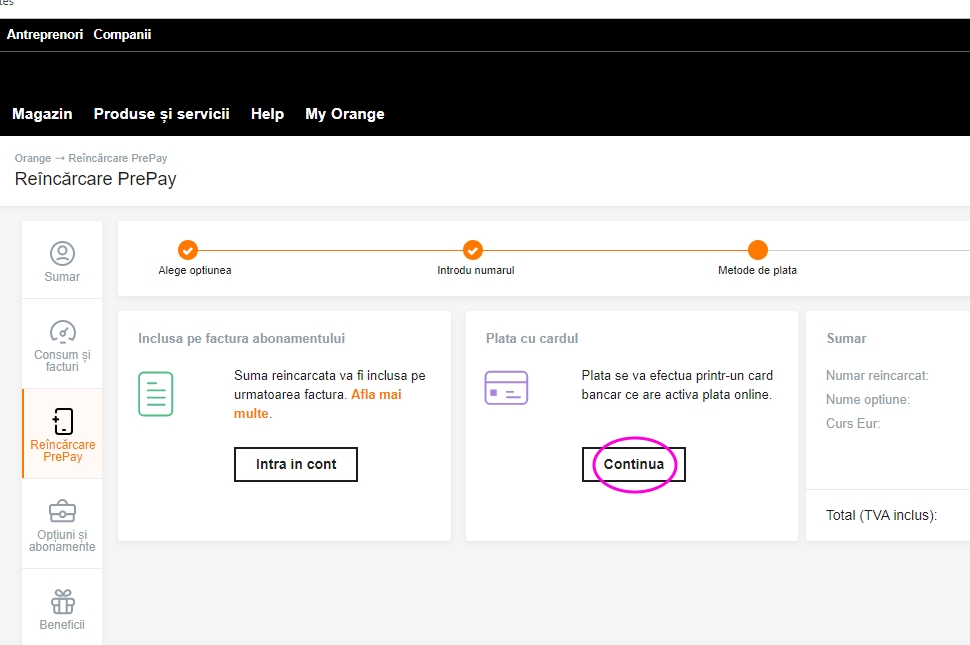
Task: Click the purple credit card icon
Action: point(506,388)
